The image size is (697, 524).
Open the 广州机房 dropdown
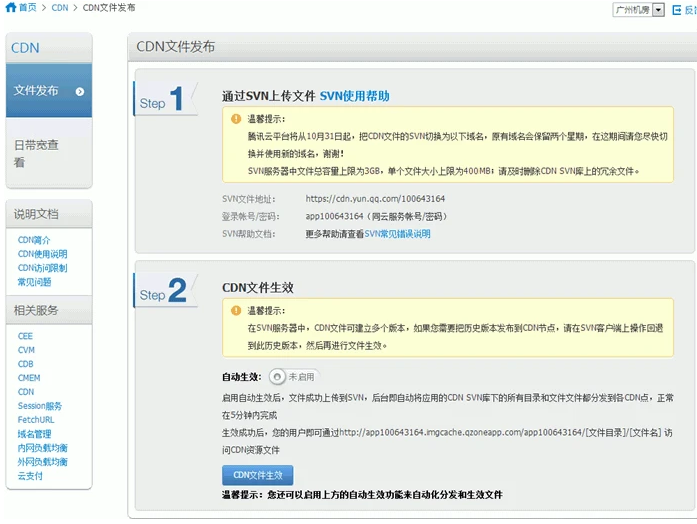click(x=639, y=9)
